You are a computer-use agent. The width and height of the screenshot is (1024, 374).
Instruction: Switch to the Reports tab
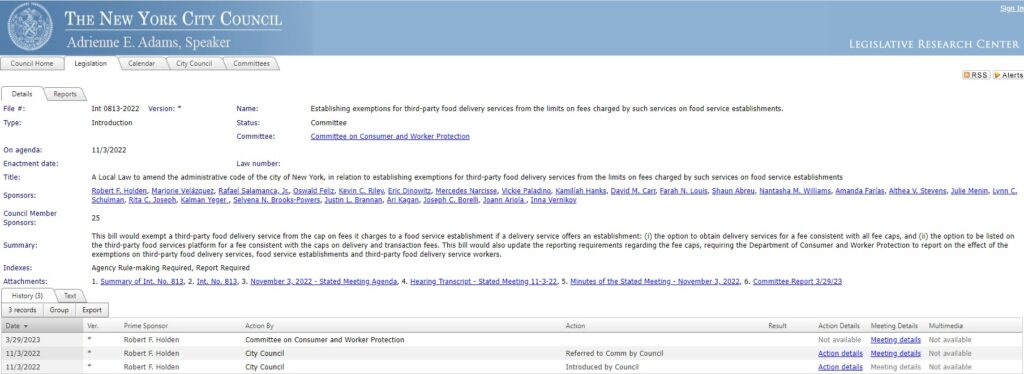[x=65, y=94]
